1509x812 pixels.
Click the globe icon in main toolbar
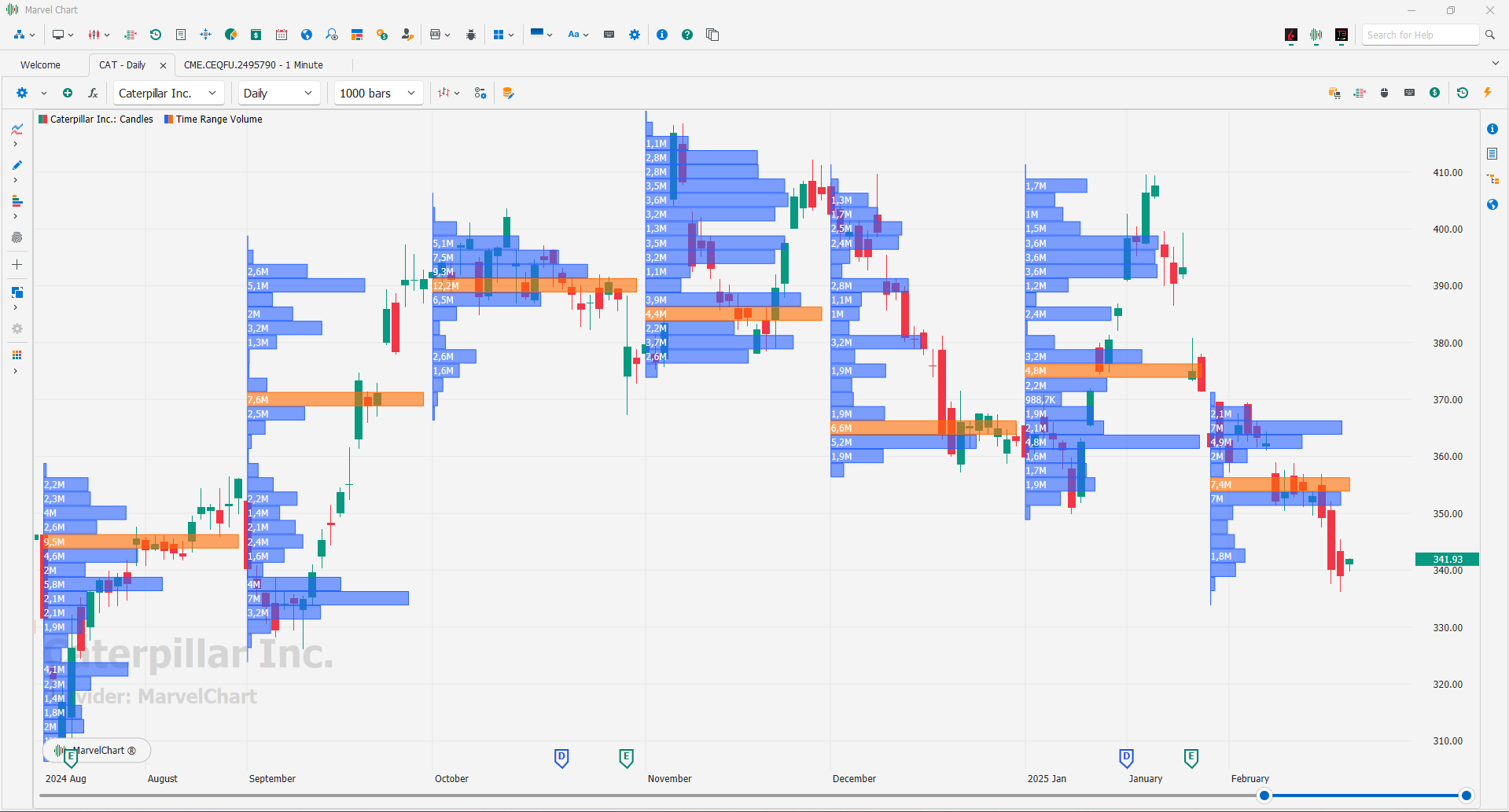coord(307,35)
